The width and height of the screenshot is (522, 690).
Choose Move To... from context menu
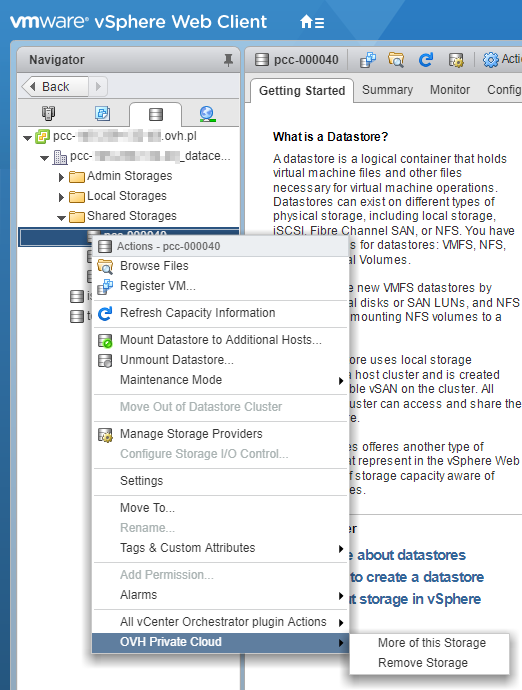tap(220, 508)
